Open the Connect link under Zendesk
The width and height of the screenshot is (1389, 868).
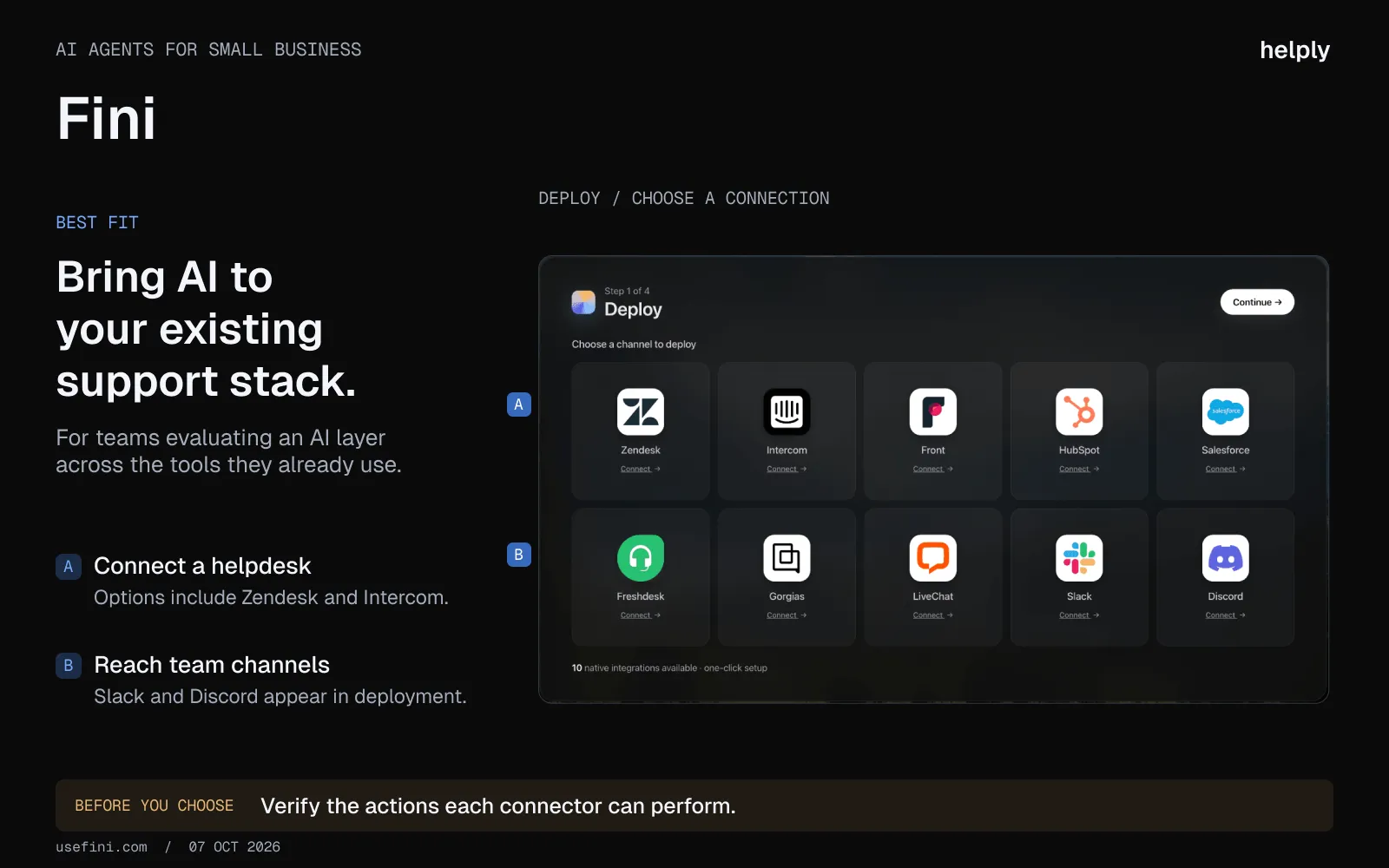click(641, 469)
